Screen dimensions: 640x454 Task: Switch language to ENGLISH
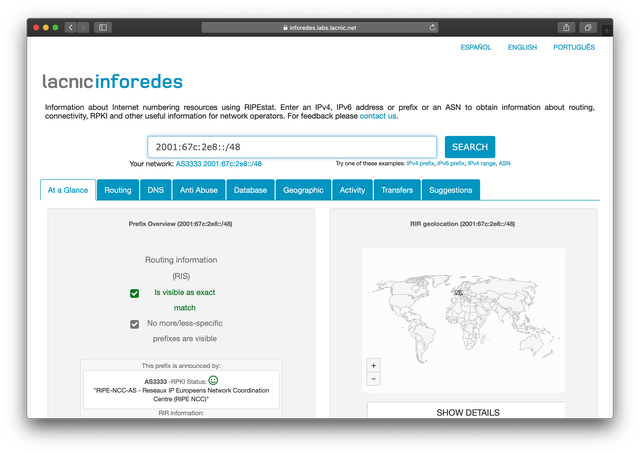522,47
